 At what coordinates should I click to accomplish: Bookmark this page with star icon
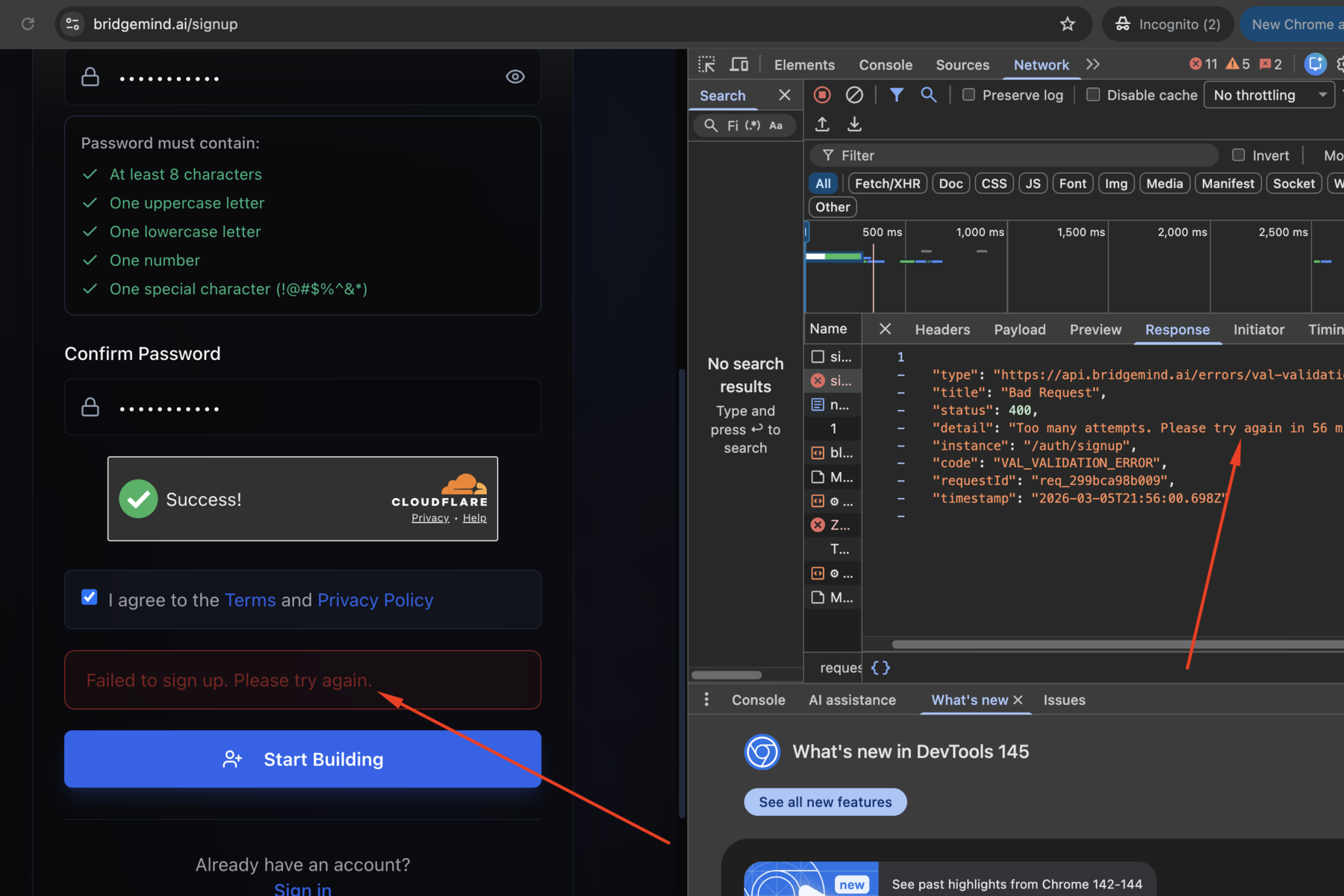pyautogui.click(x=1067, y=24)
